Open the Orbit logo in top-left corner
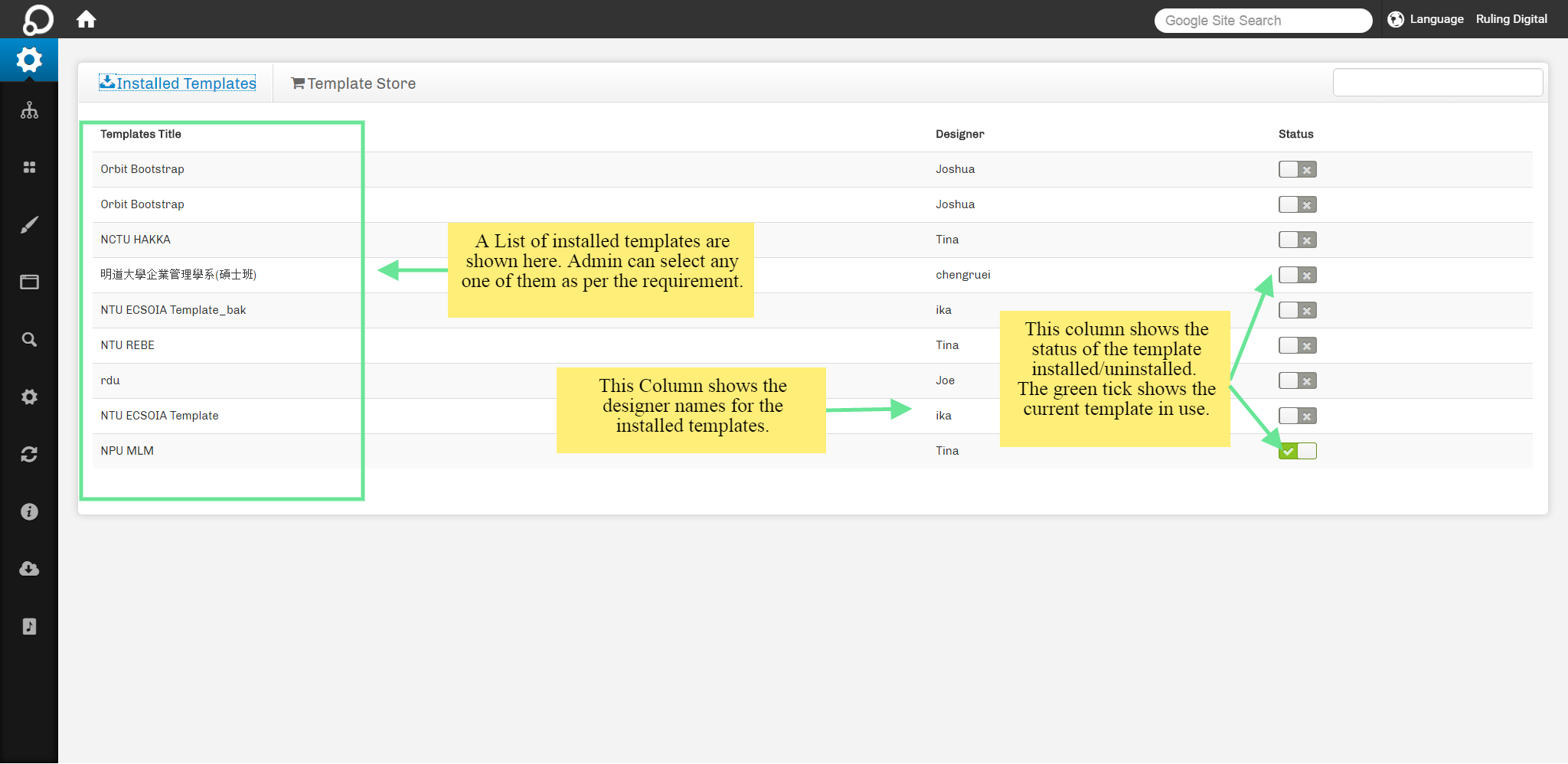This screenshot has width=1568, height=764. click(x=38, y=19)
